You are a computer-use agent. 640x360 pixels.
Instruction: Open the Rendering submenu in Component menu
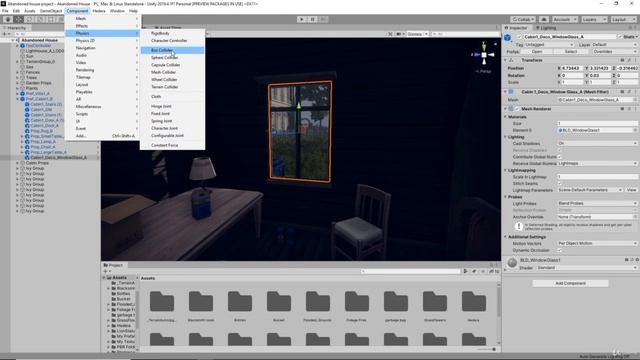103,70
